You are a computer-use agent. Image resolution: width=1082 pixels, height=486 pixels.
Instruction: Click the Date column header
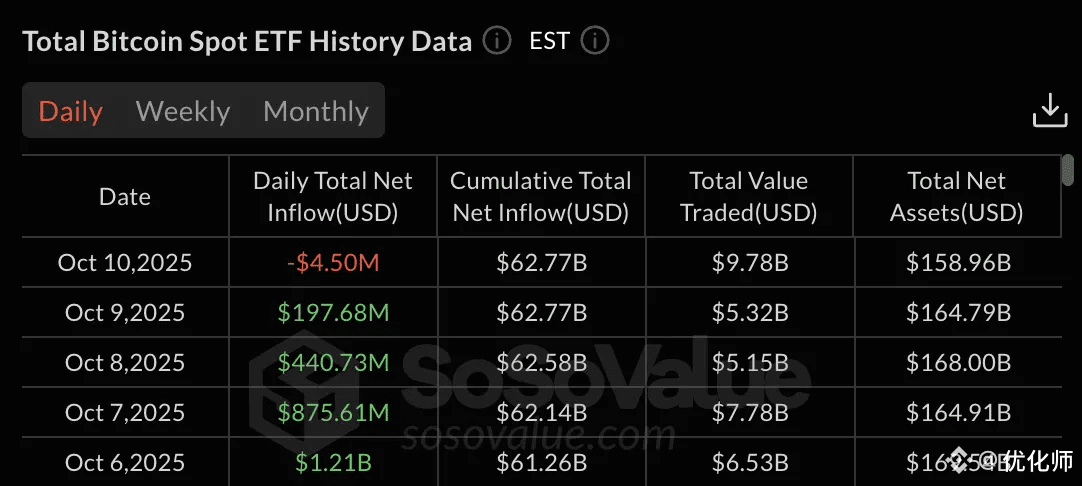click(x=125, y=197)
